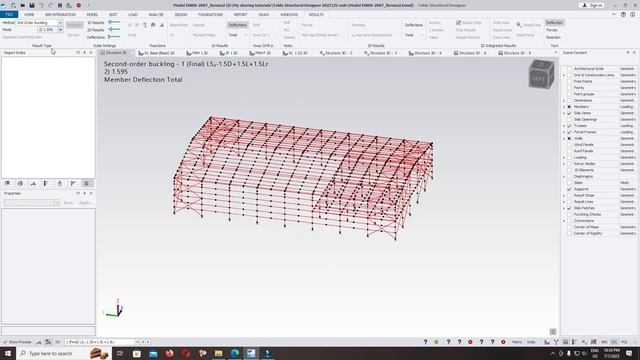Switch to the FOUNDATIONS ribbon tab
Screen dimensions: 640x360
tap(211, 14)
